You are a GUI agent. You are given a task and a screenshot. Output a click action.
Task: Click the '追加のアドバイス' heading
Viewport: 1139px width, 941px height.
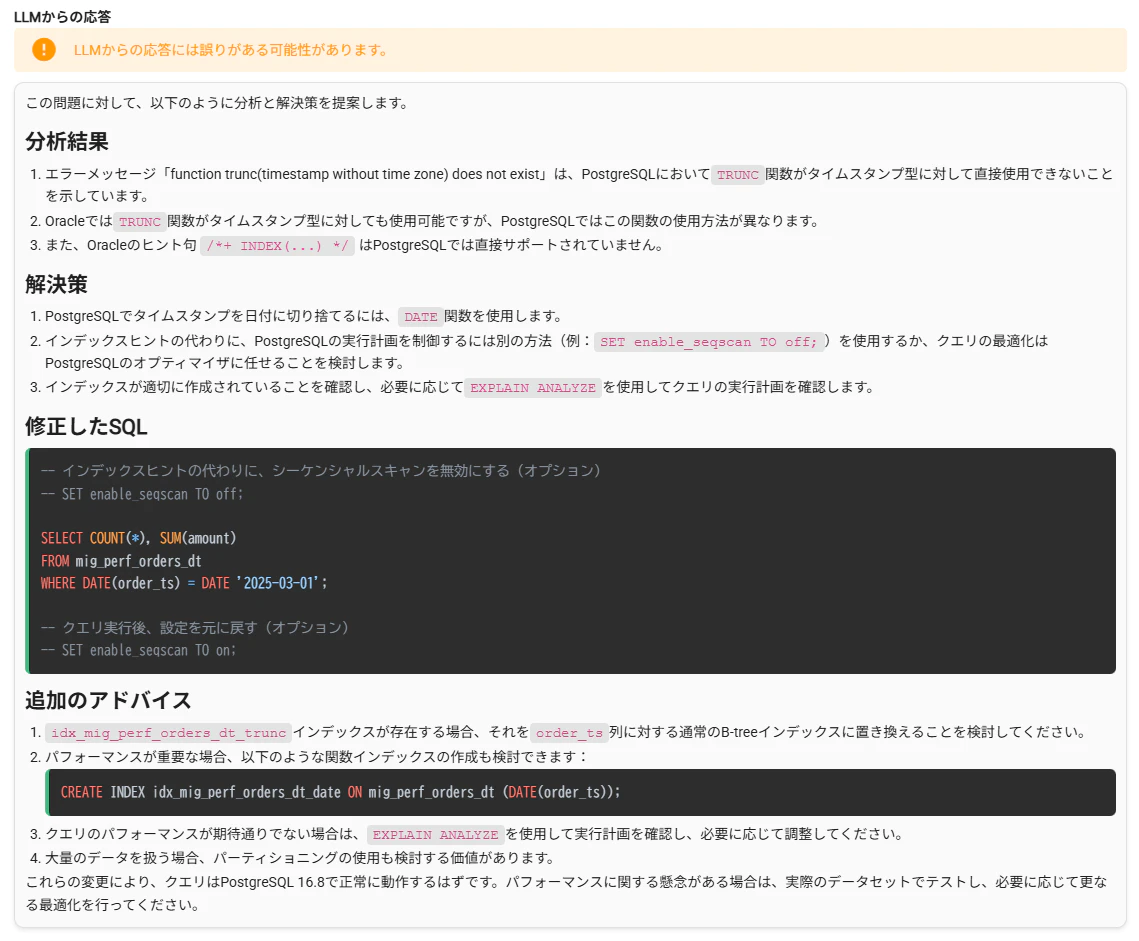[108, 700]
